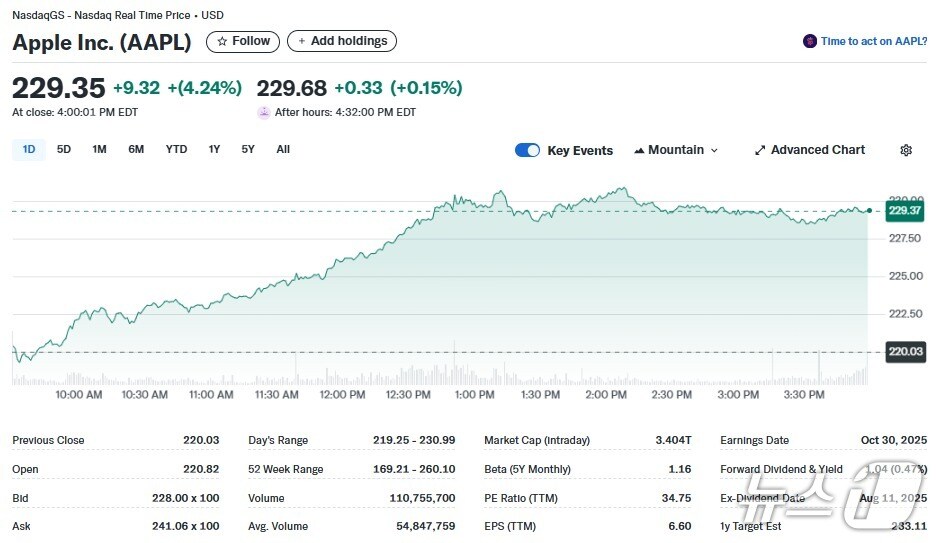Image resolution: width=936 pixels, height=543 pixels.
Task: Select the 1M chart range
Action: (x=99, y=149)
